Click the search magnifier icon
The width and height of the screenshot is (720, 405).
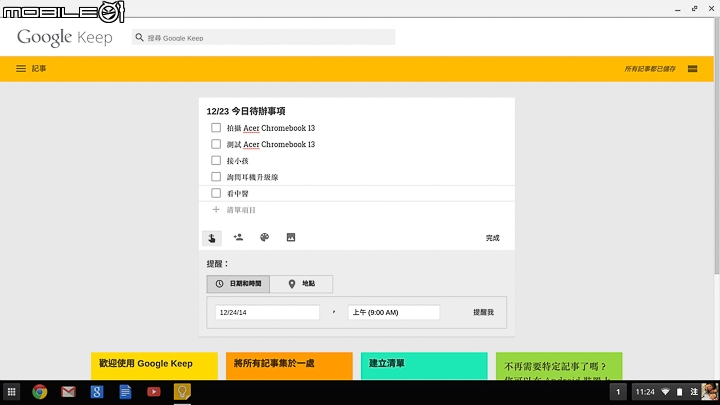coord(140,37)
